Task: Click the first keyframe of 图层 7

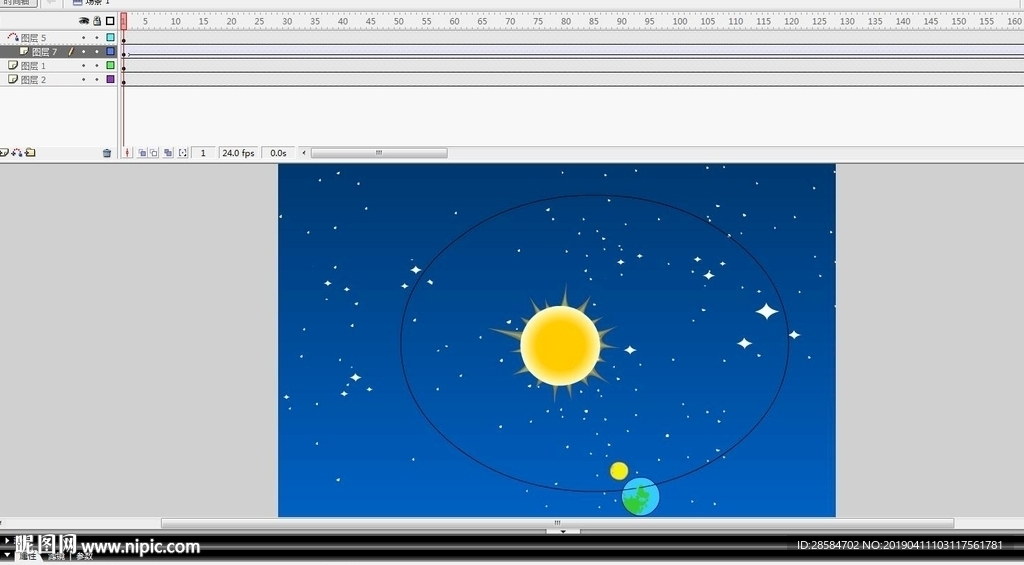Action: [123, 54]
